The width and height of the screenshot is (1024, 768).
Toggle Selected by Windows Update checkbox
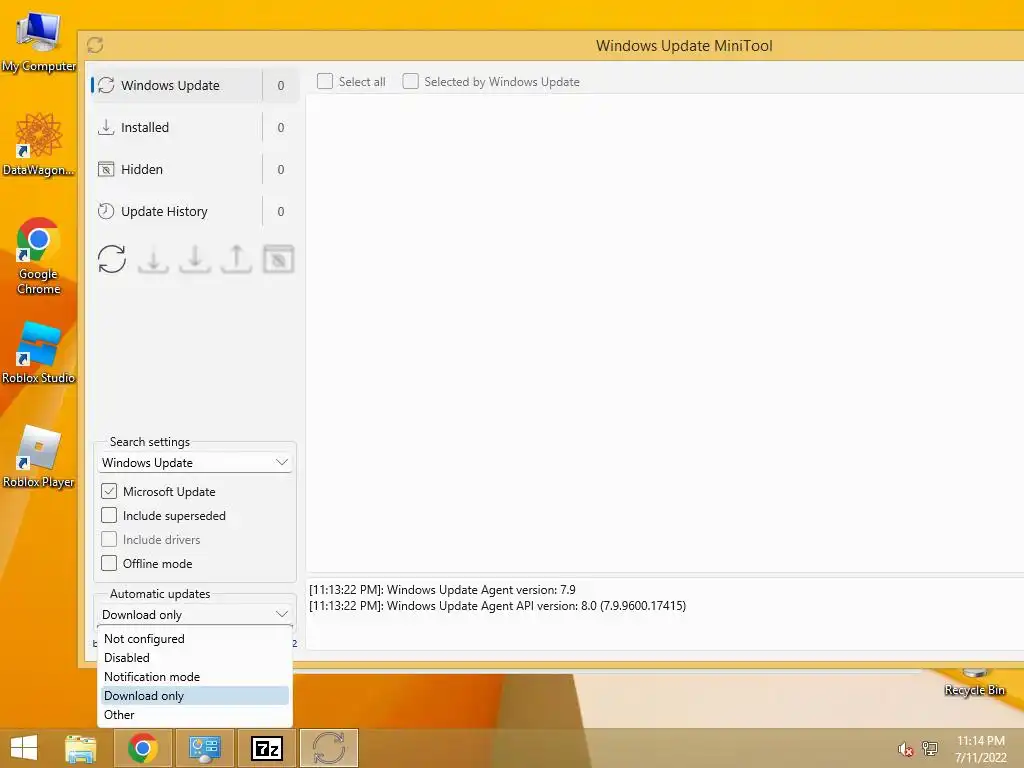(x=410, y=81)
